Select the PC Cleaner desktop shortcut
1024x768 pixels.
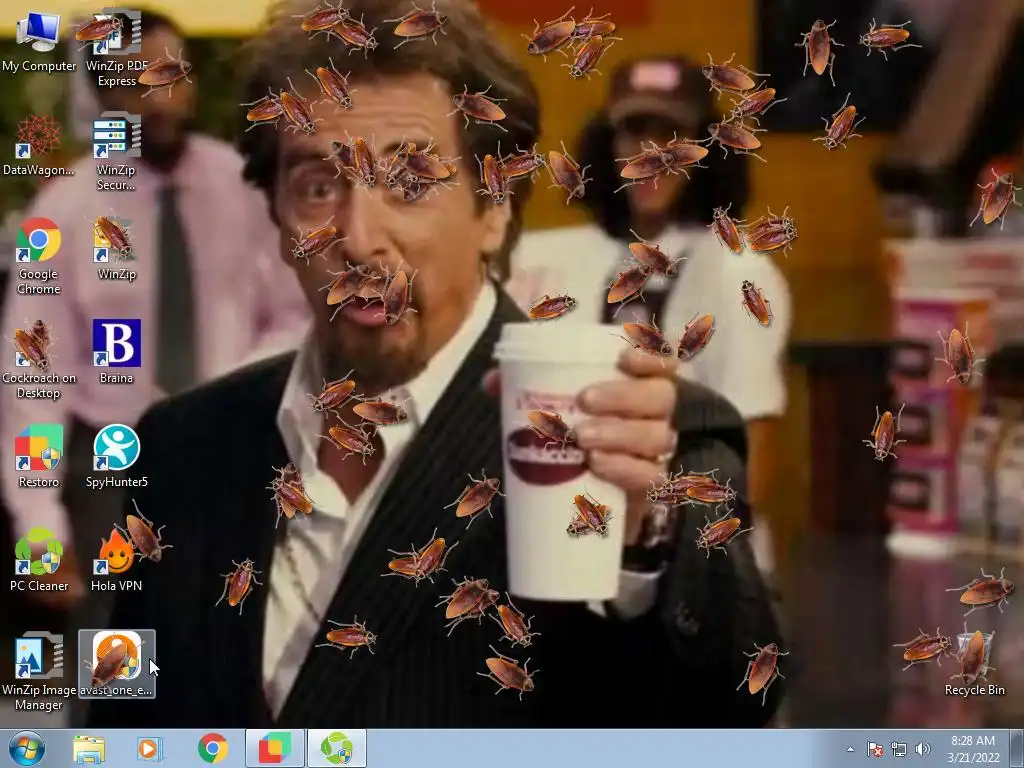pyautogui.click(x=39, y=560)
